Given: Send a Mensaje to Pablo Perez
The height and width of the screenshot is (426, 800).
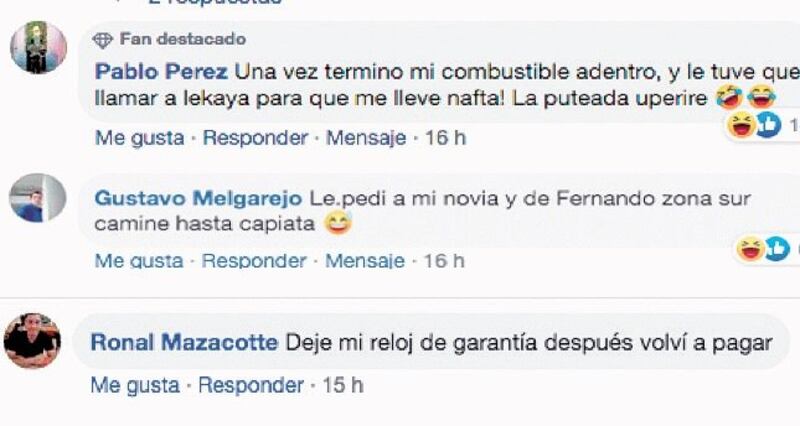Looking at the screenshot, I should pyautogui.click(x=366, y=138).
